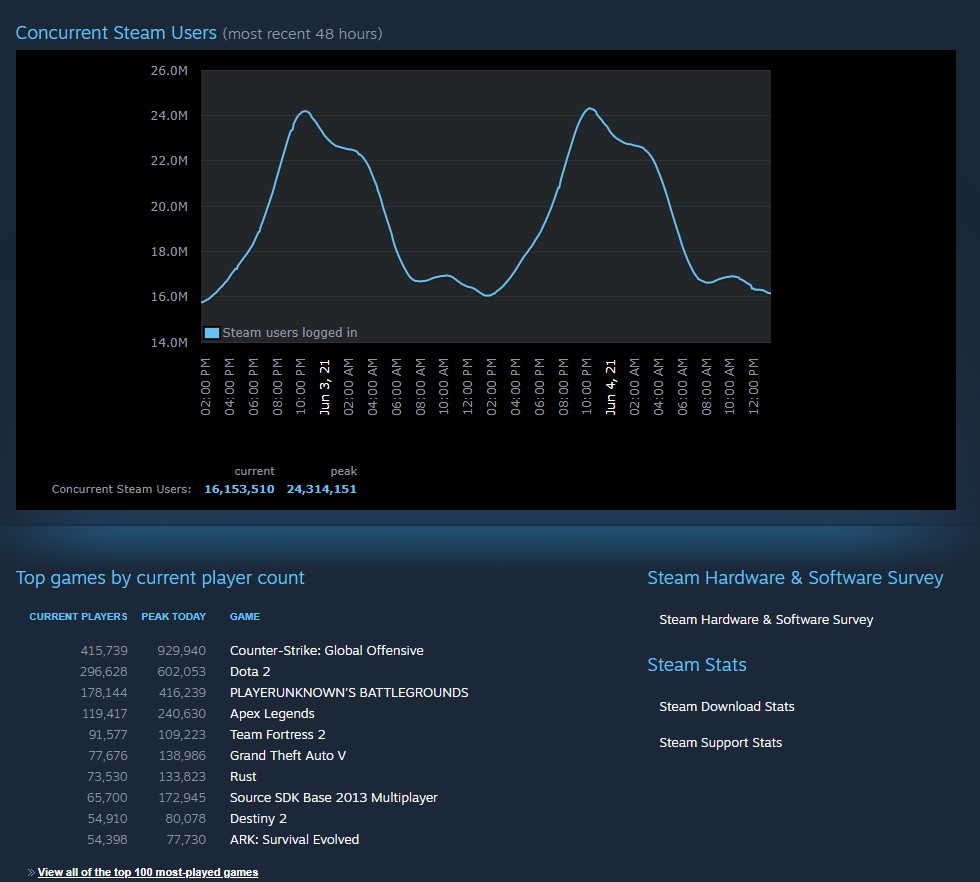The height and width of the screenshot is (882, 980).
Task: Click the 14.0M y-axis label
Action: [169, 342]
